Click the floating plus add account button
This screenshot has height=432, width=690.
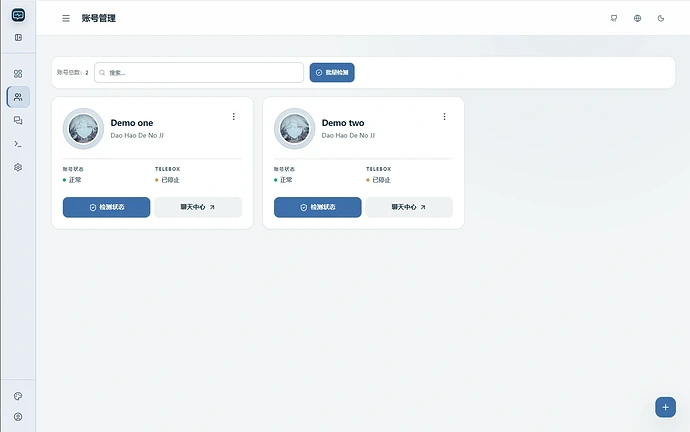tap(665, 407)
